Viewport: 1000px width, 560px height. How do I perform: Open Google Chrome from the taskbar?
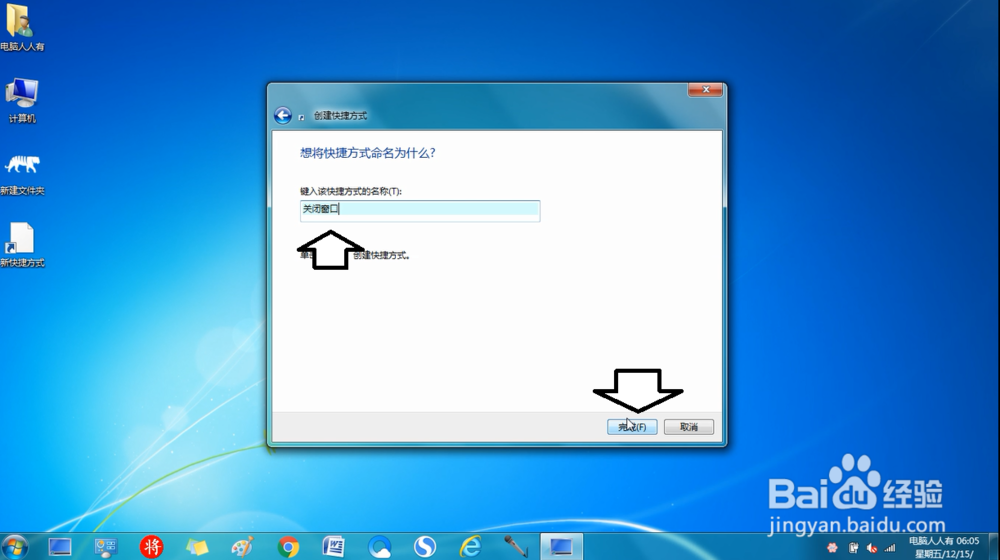coord(288,547)
